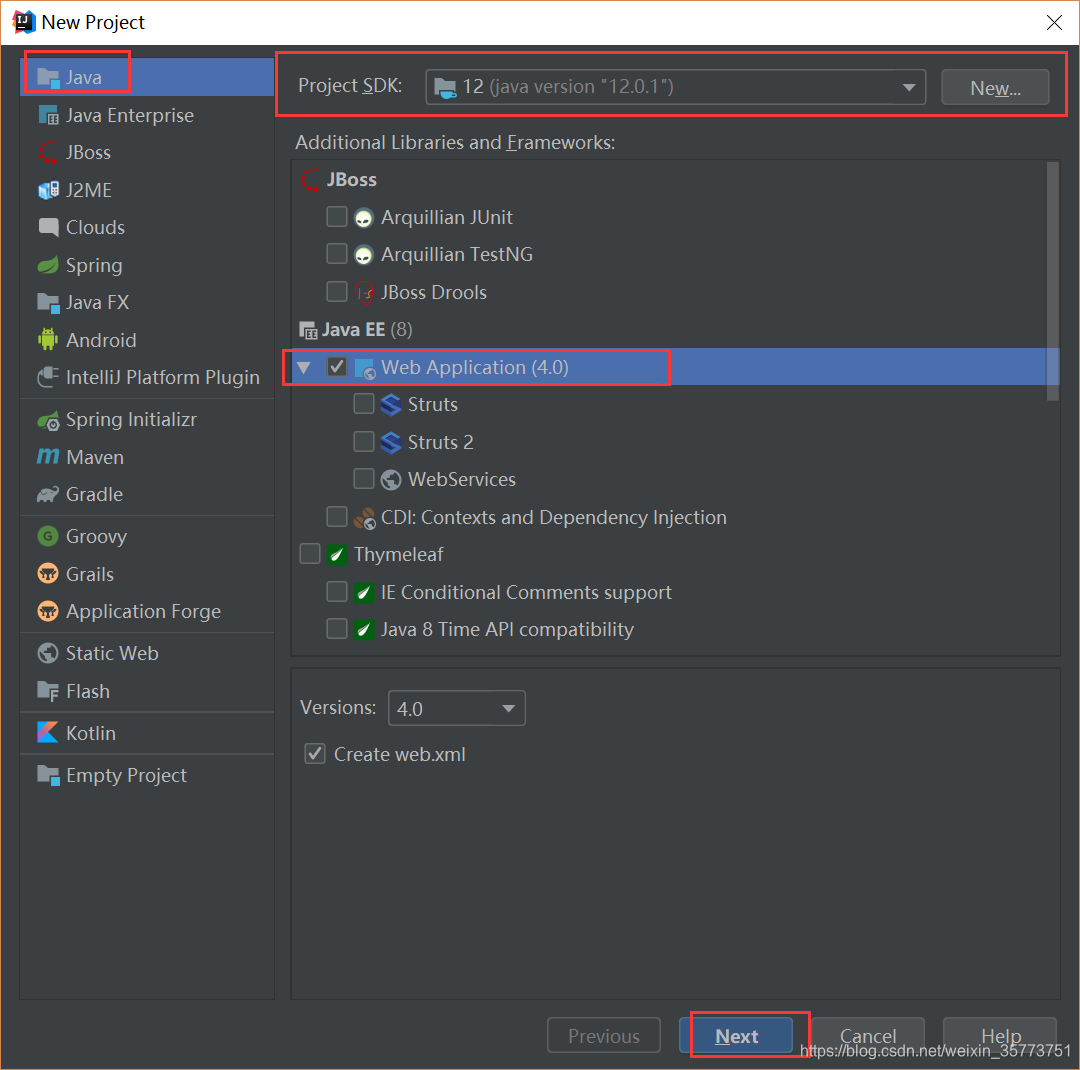The image size is (1080, 1070).
Task: Select Gradle project type
Action: (x=147, y=495)
